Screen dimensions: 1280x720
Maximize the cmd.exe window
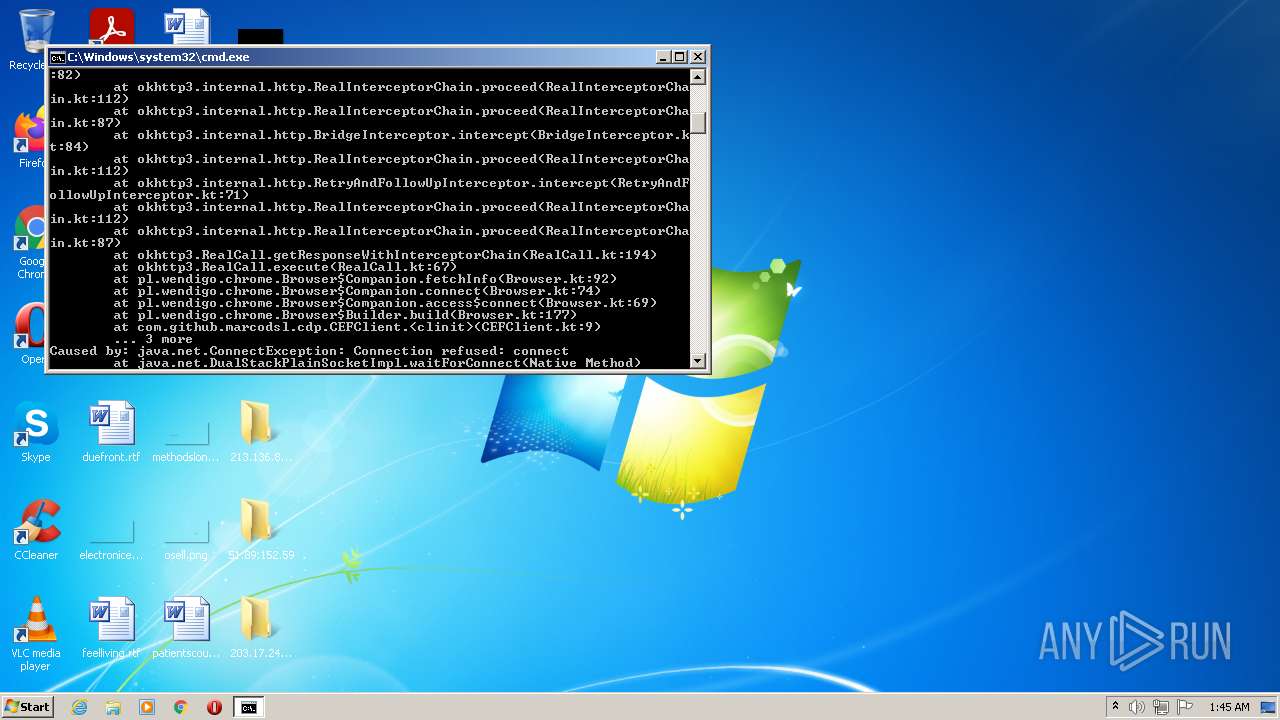coord(679,57)
